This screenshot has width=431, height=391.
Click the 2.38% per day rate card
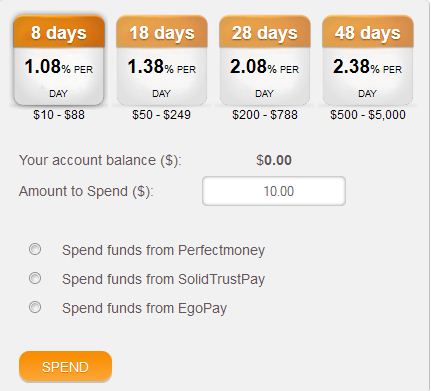click(x=368, y=76)
